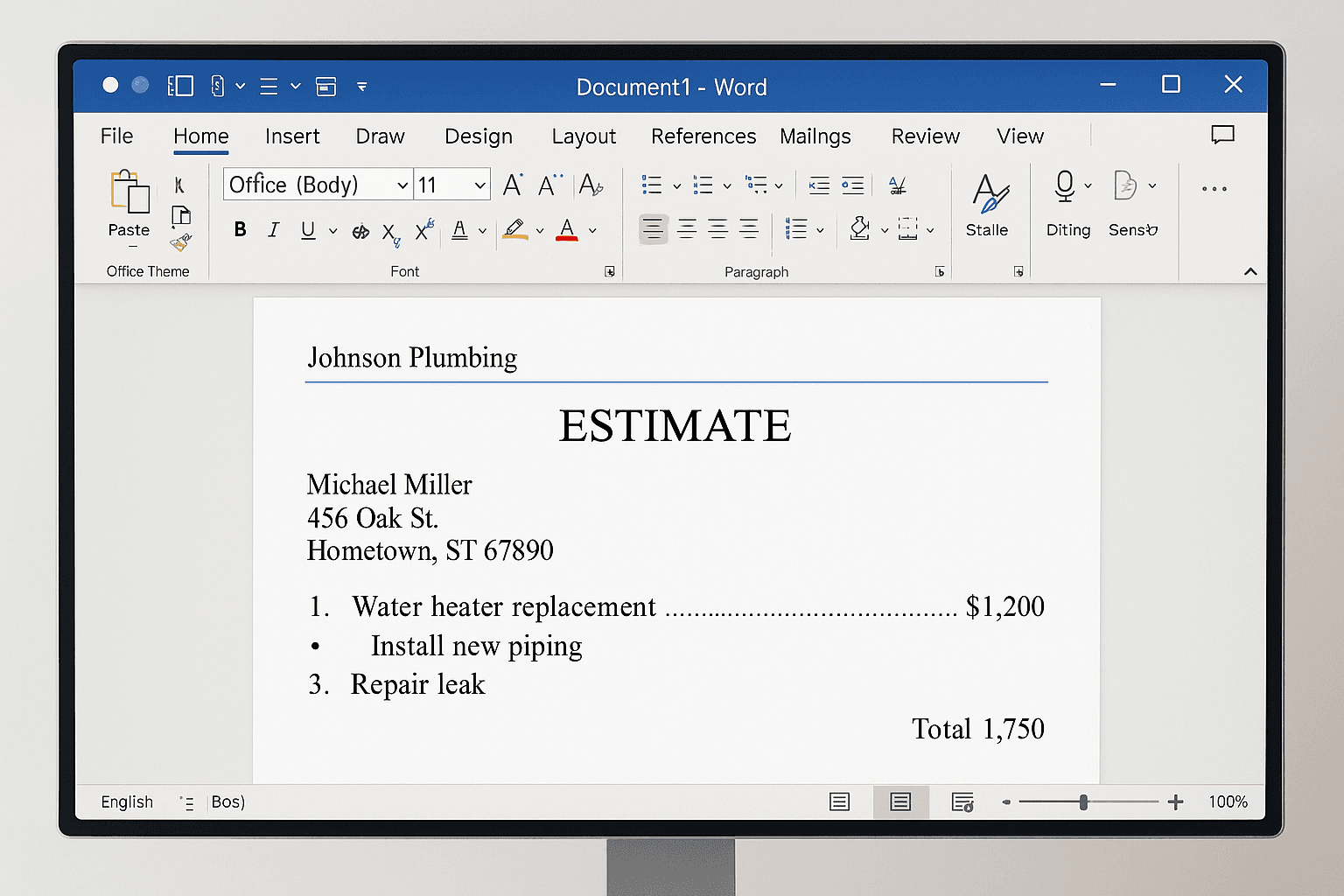Select the Increase Font Size icon

(x=513, y=185)
